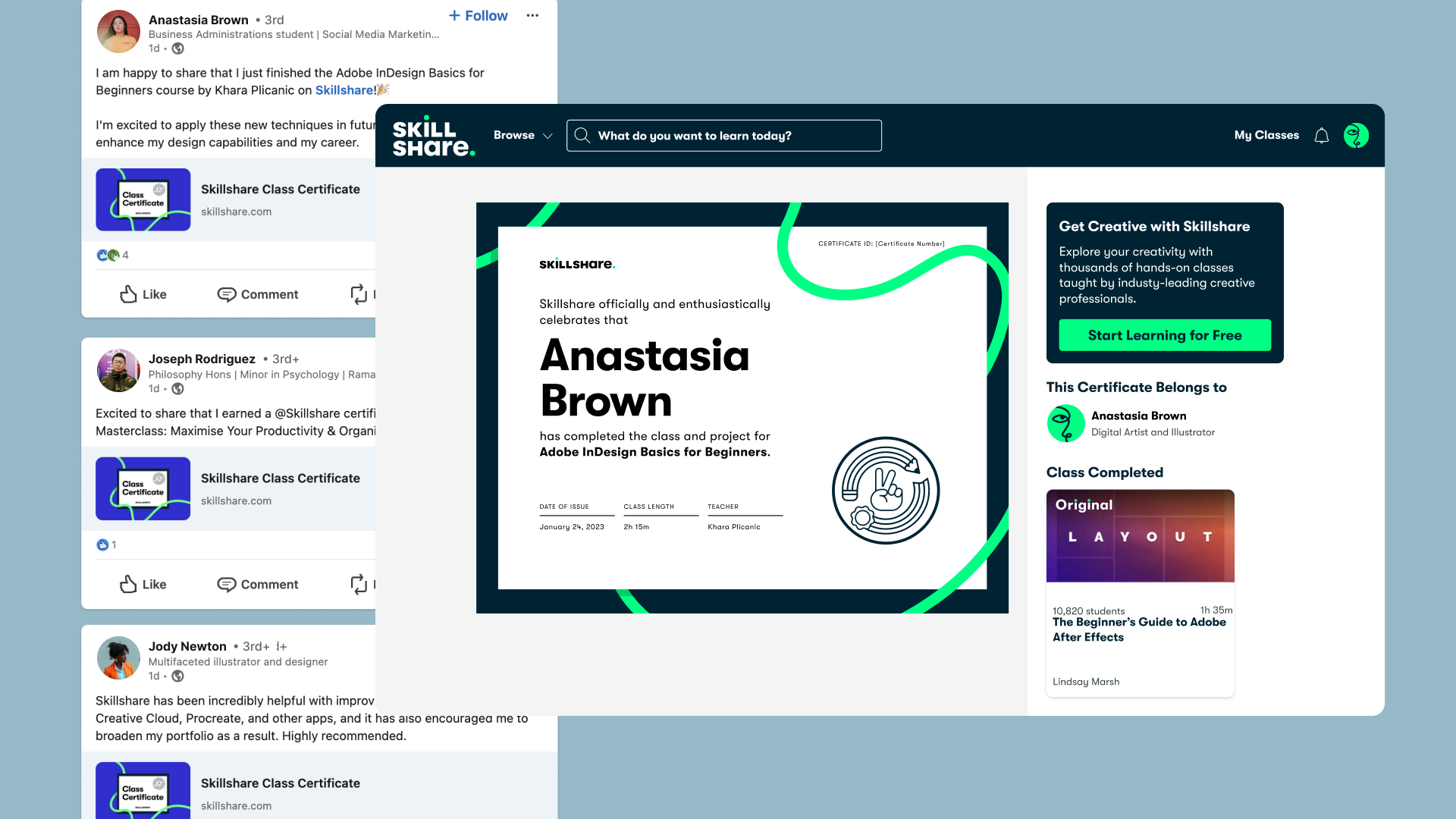Open Anastasia Brown's LinkedIn profile photo

[118, 31]
